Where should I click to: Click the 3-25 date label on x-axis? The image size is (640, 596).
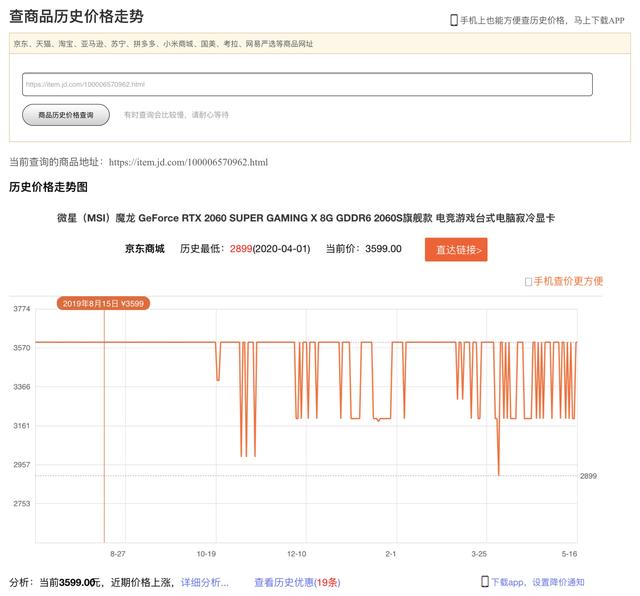click(x=479, y=554)
